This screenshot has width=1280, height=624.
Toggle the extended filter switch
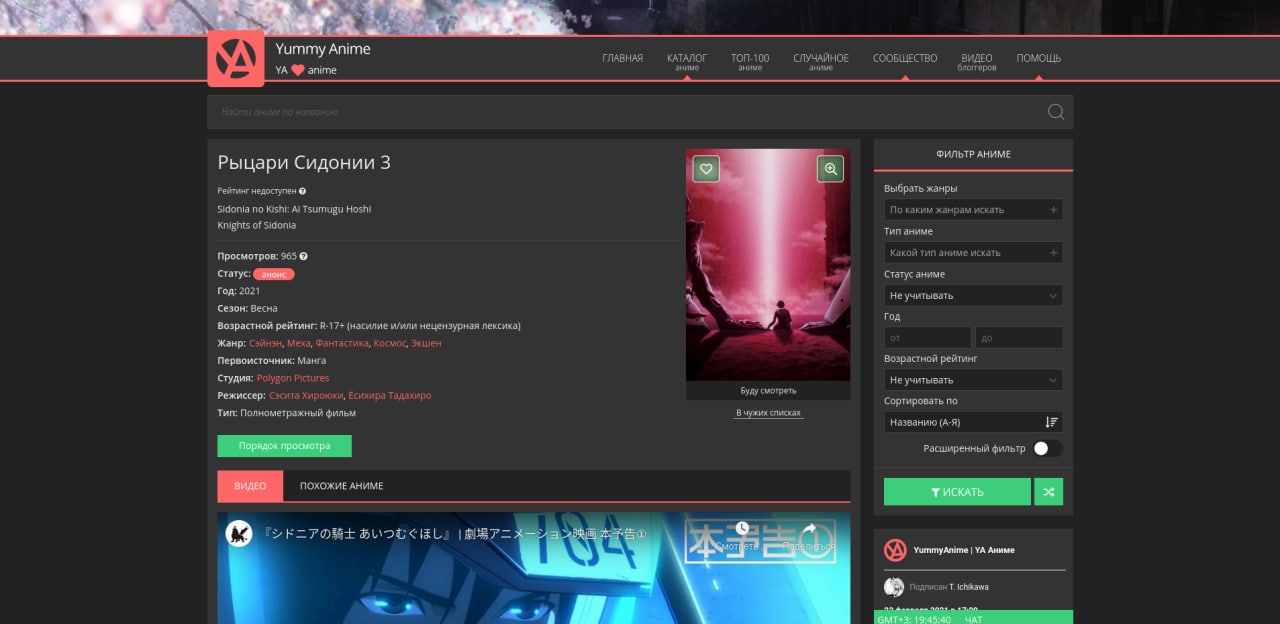(1048, 448)
